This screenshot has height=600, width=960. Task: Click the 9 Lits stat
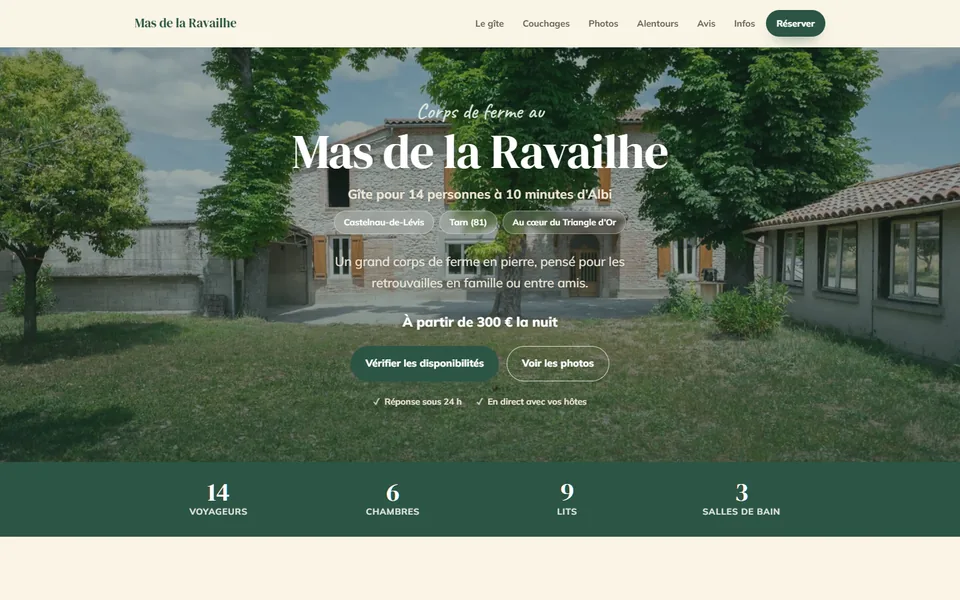click(567, 500)
